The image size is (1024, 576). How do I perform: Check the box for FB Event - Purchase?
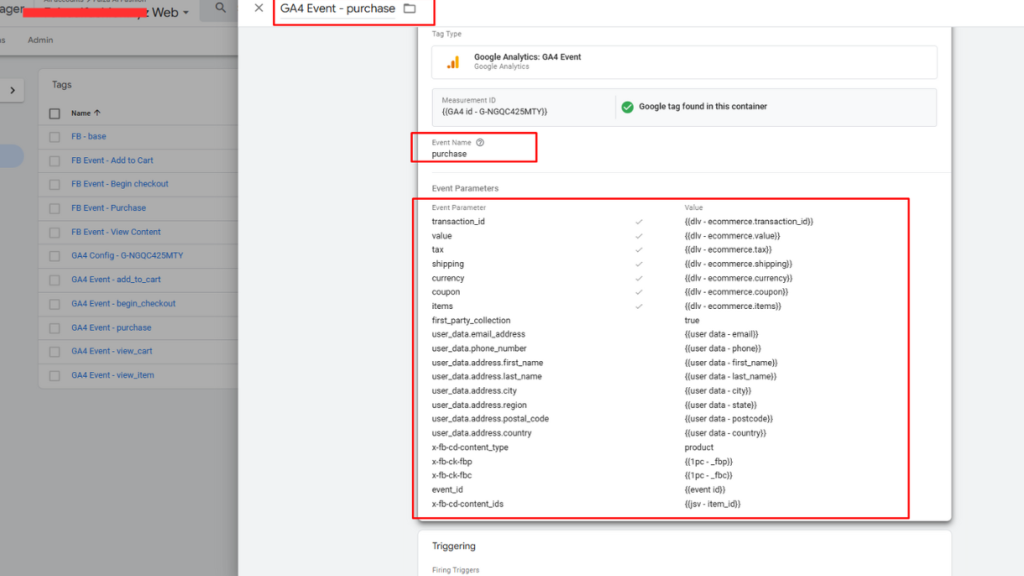click(x=54, y=208)
